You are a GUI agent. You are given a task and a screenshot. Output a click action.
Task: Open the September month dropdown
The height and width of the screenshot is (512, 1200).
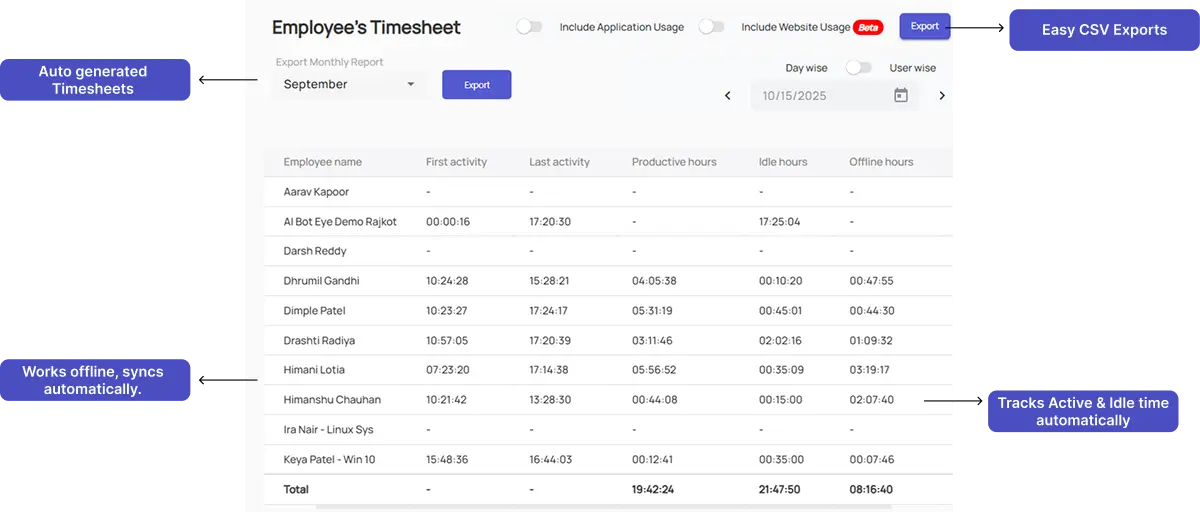pyautogui.click(x=349, y=85)
